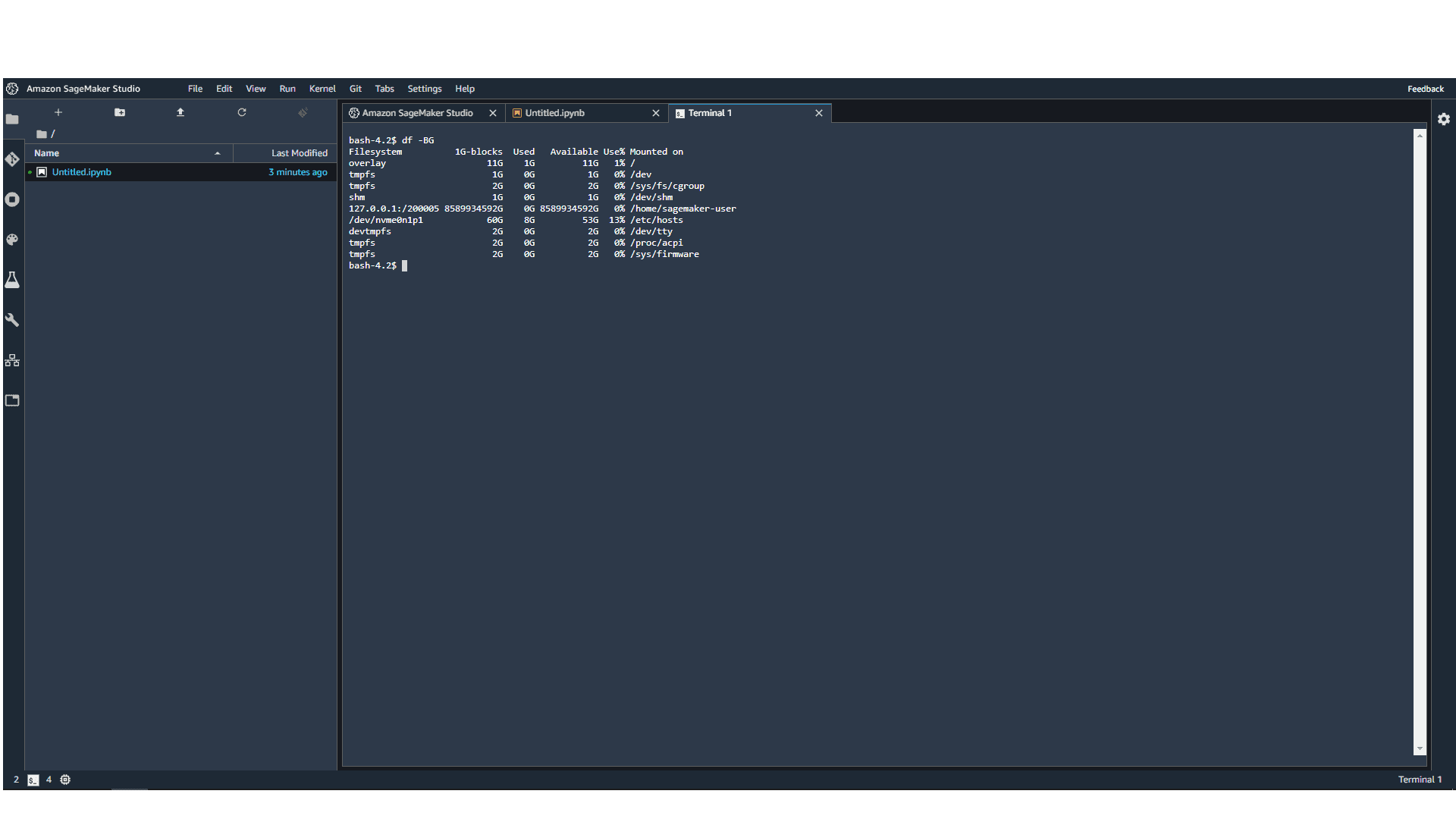Open the network resources sidebar panel

pyautogui.click(x=12, y=360)
